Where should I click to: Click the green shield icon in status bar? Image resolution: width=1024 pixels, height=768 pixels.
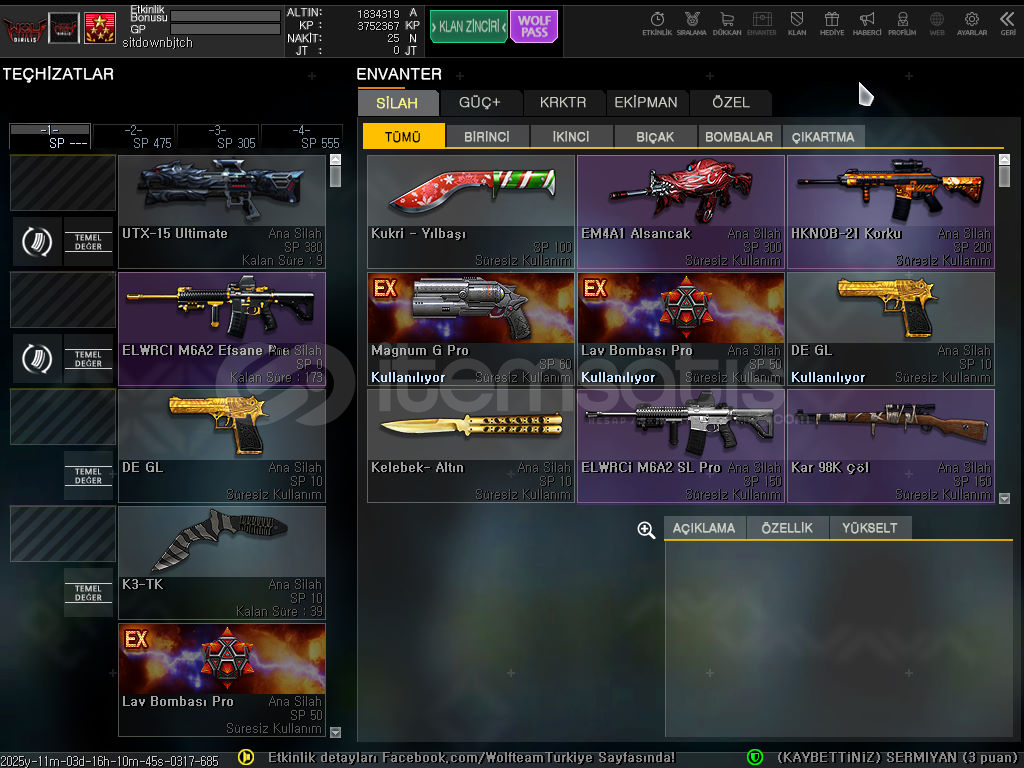pos(754,758)
